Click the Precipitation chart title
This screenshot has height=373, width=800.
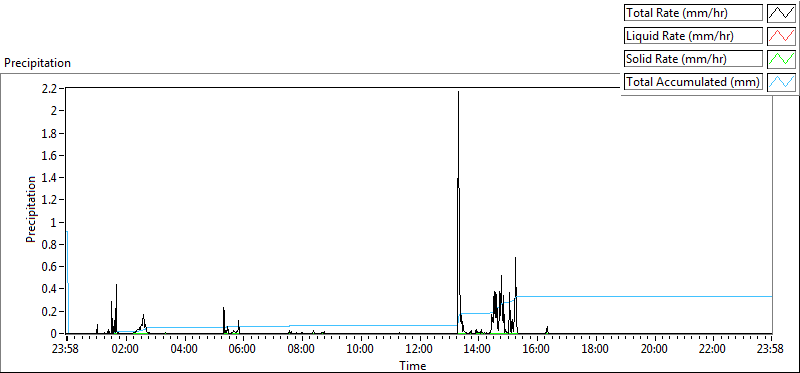tap(37, 63)
